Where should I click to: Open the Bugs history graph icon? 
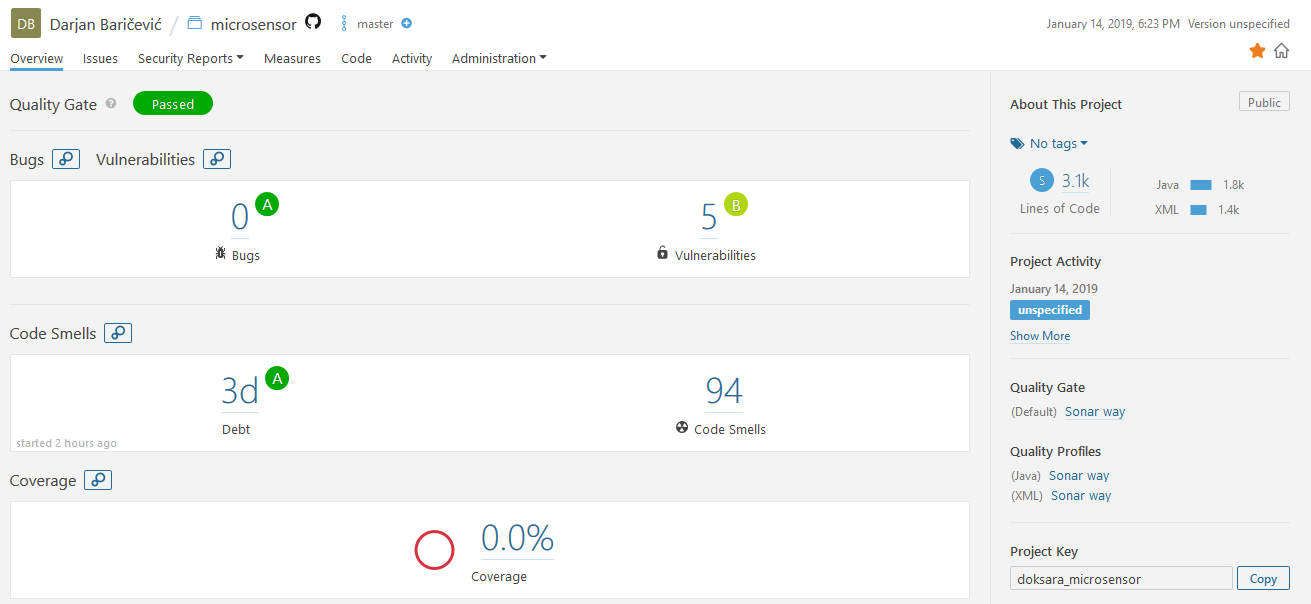tap(66, 159)
